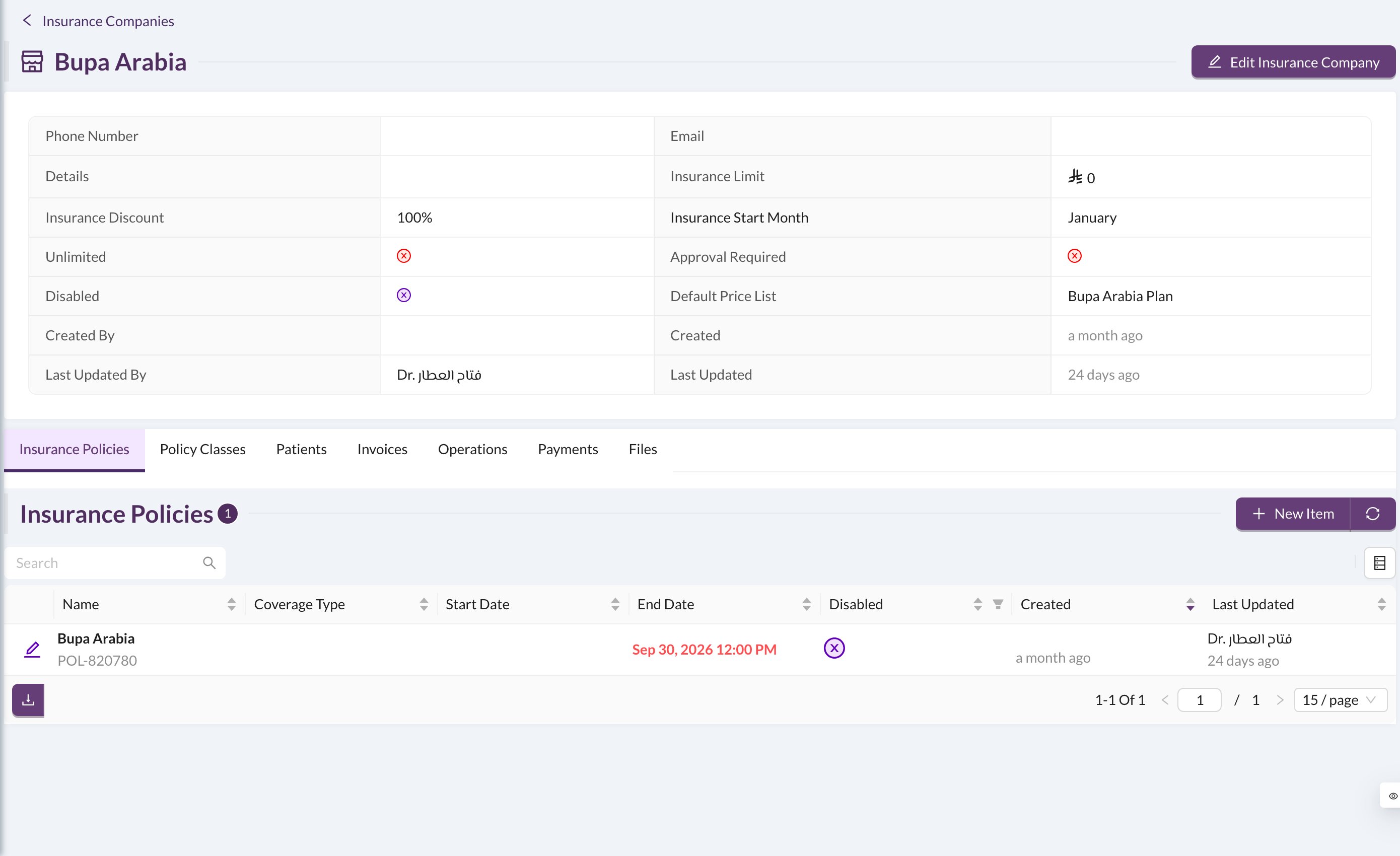
Task: Add a New Item policy
Action: (1293, 514)
